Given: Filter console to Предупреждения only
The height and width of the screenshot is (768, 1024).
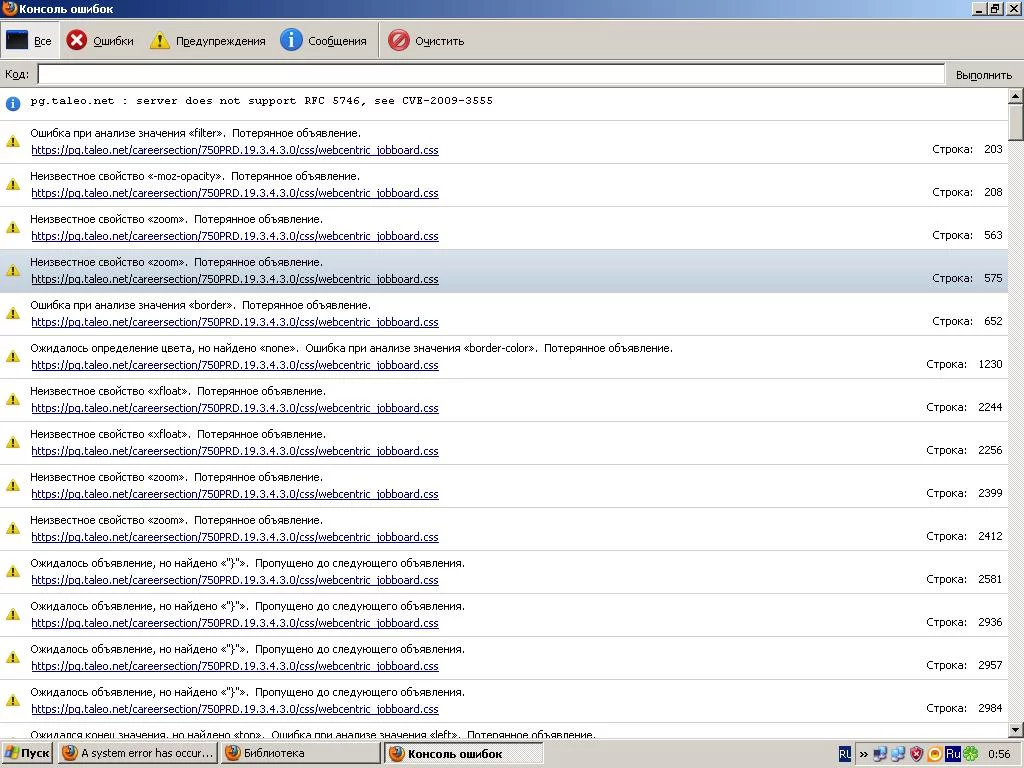Looking at the screenshot, I should (x=207, y=40).
